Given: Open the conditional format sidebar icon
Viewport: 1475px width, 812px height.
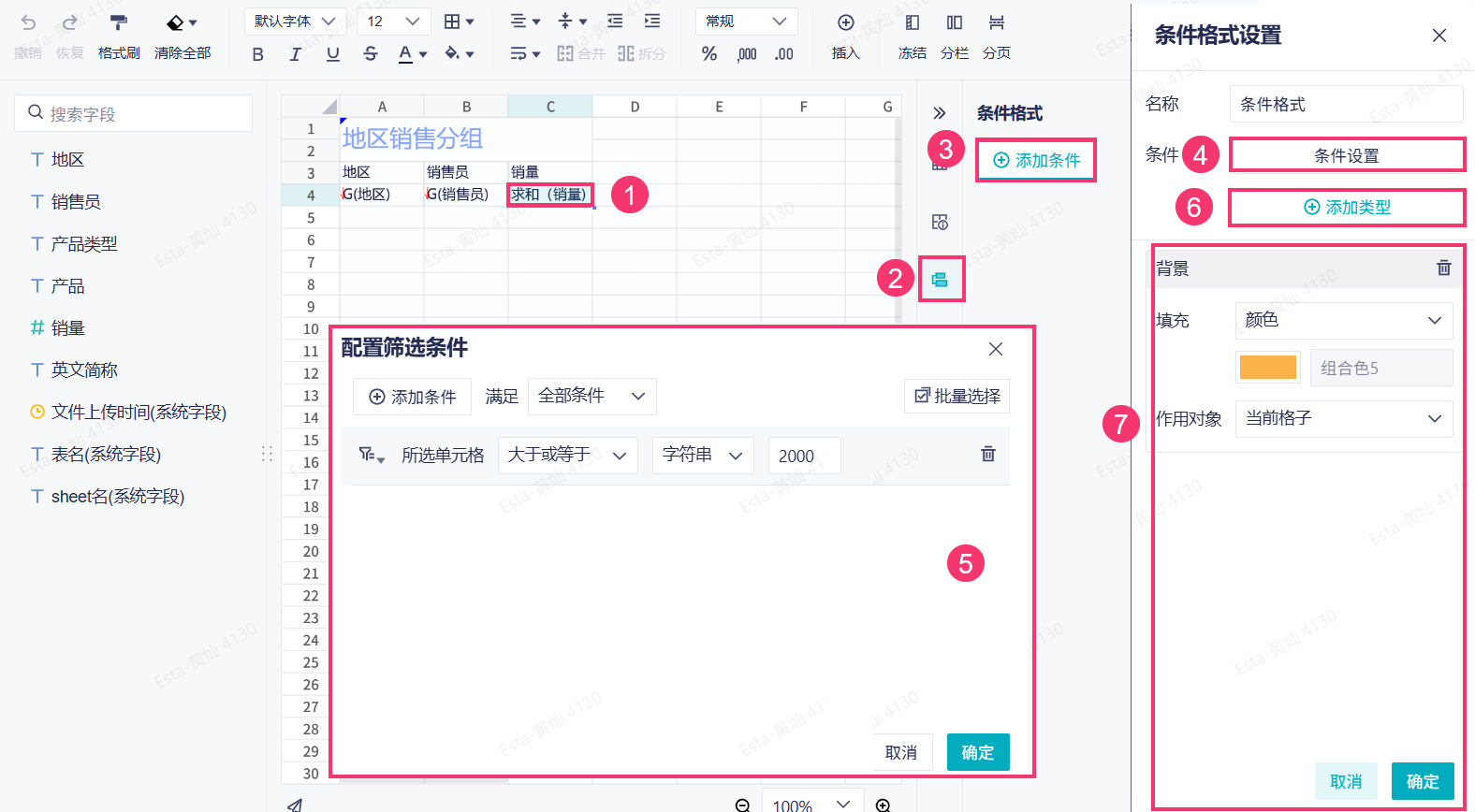Looking at the screenshot, I should pos(940,280).
